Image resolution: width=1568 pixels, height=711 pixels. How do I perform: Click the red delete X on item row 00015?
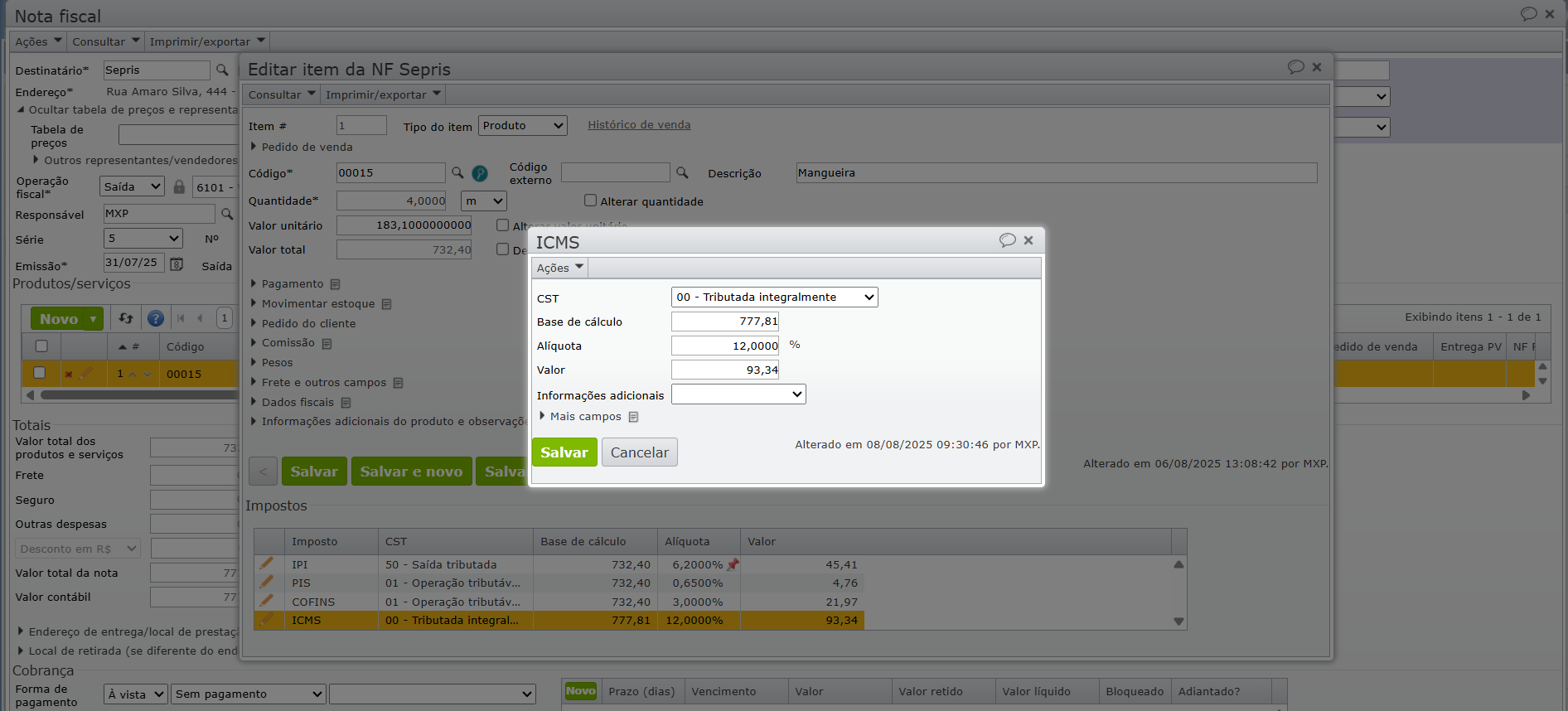tap(69, 374)
